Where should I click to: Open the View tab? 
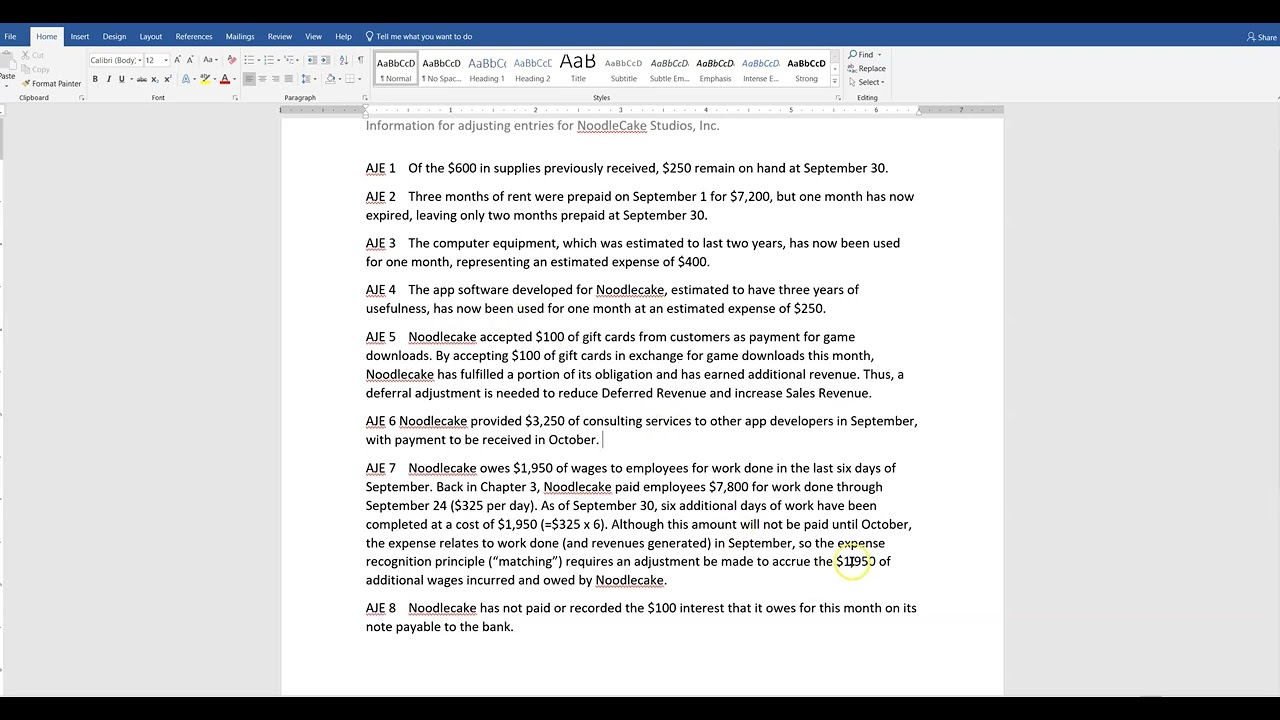[313, 36]
